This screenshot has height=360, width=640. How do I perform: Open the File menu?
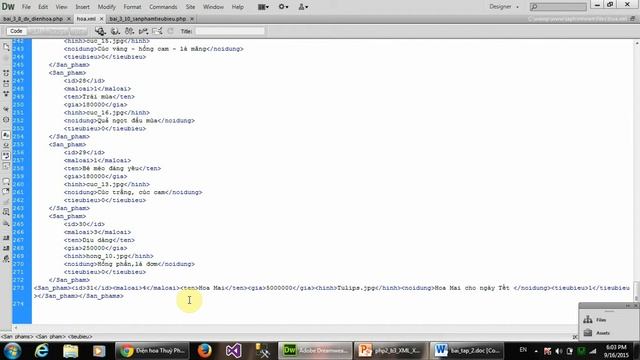[26, 7]
